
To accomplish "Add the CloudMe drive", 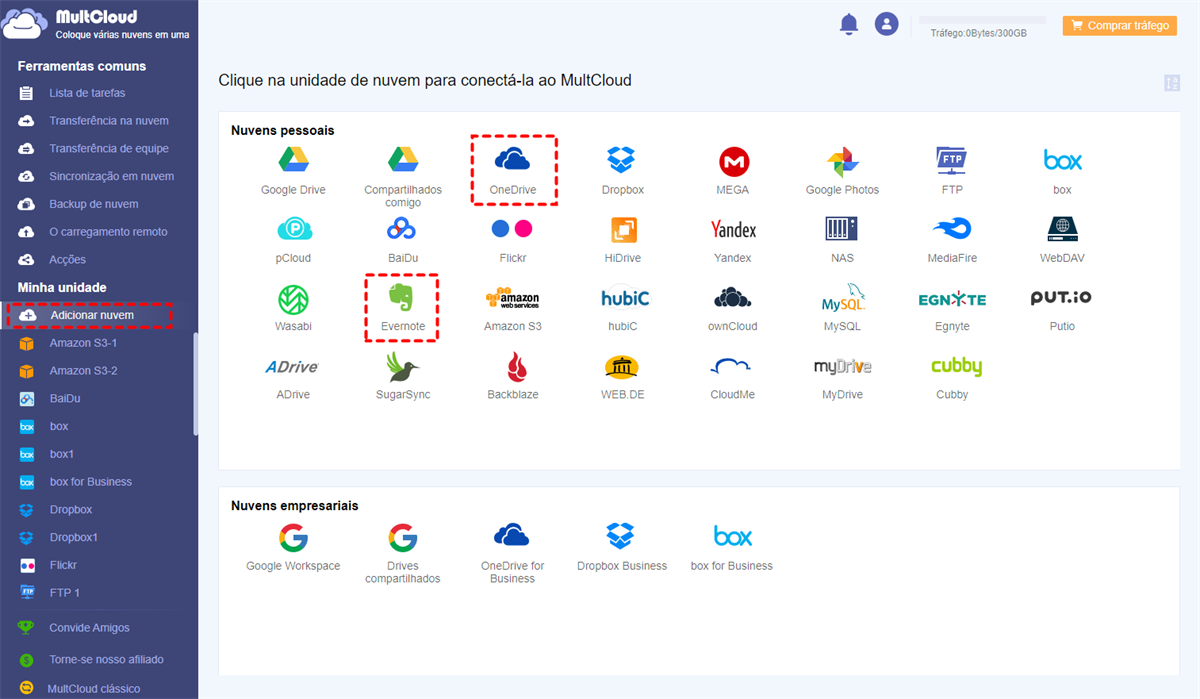I will pos(733,376).
